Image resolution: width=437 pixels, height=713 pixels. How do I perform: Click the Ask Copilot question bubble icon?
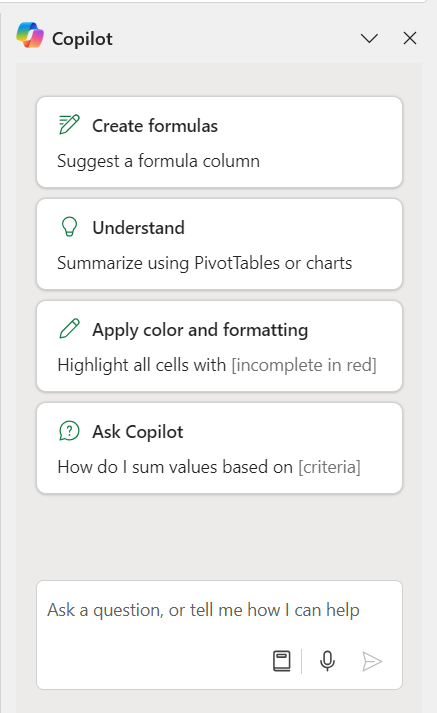(x=69, y=431)
